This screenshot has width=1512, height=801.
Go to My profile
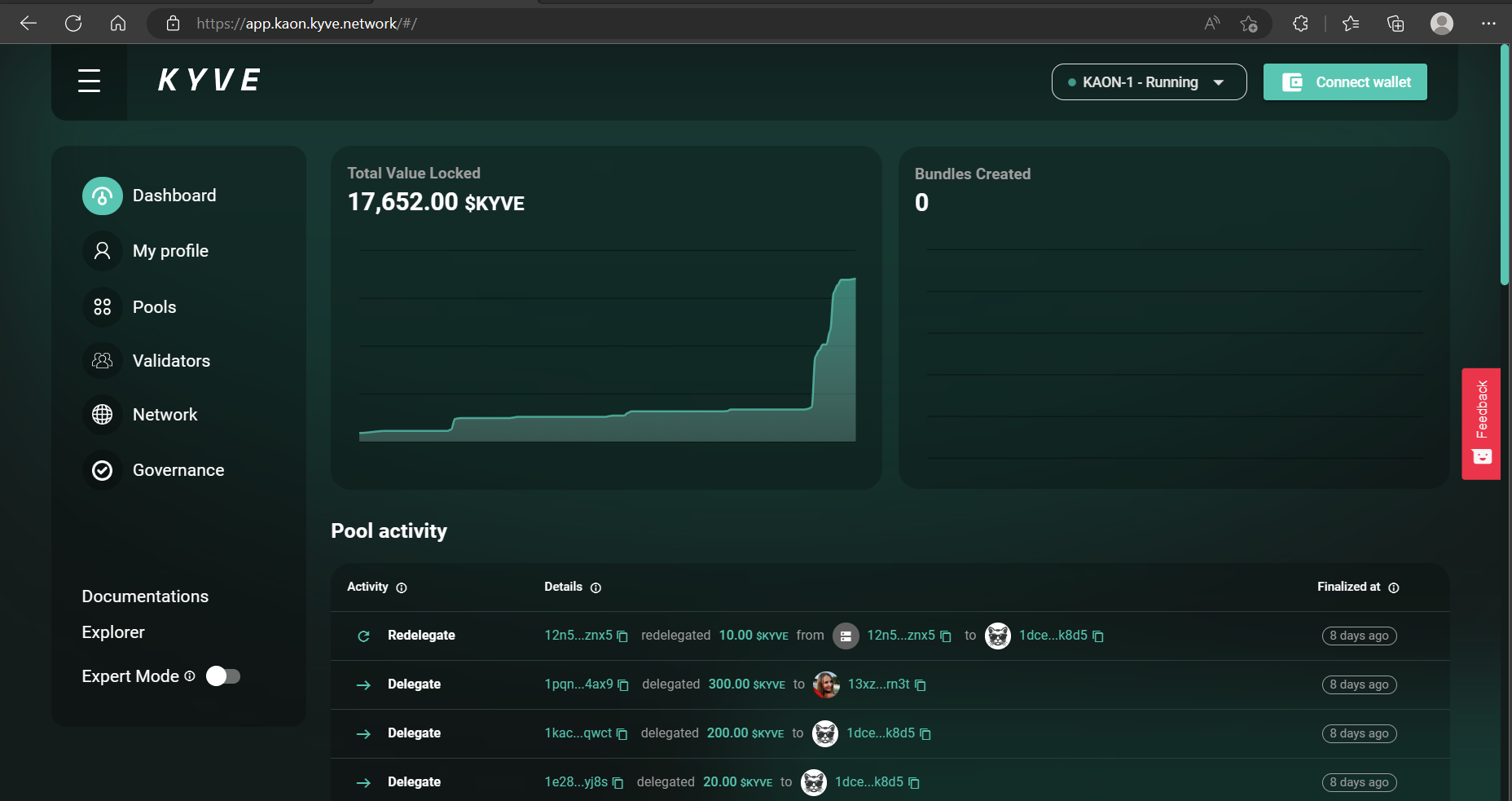tap(170, 251)
